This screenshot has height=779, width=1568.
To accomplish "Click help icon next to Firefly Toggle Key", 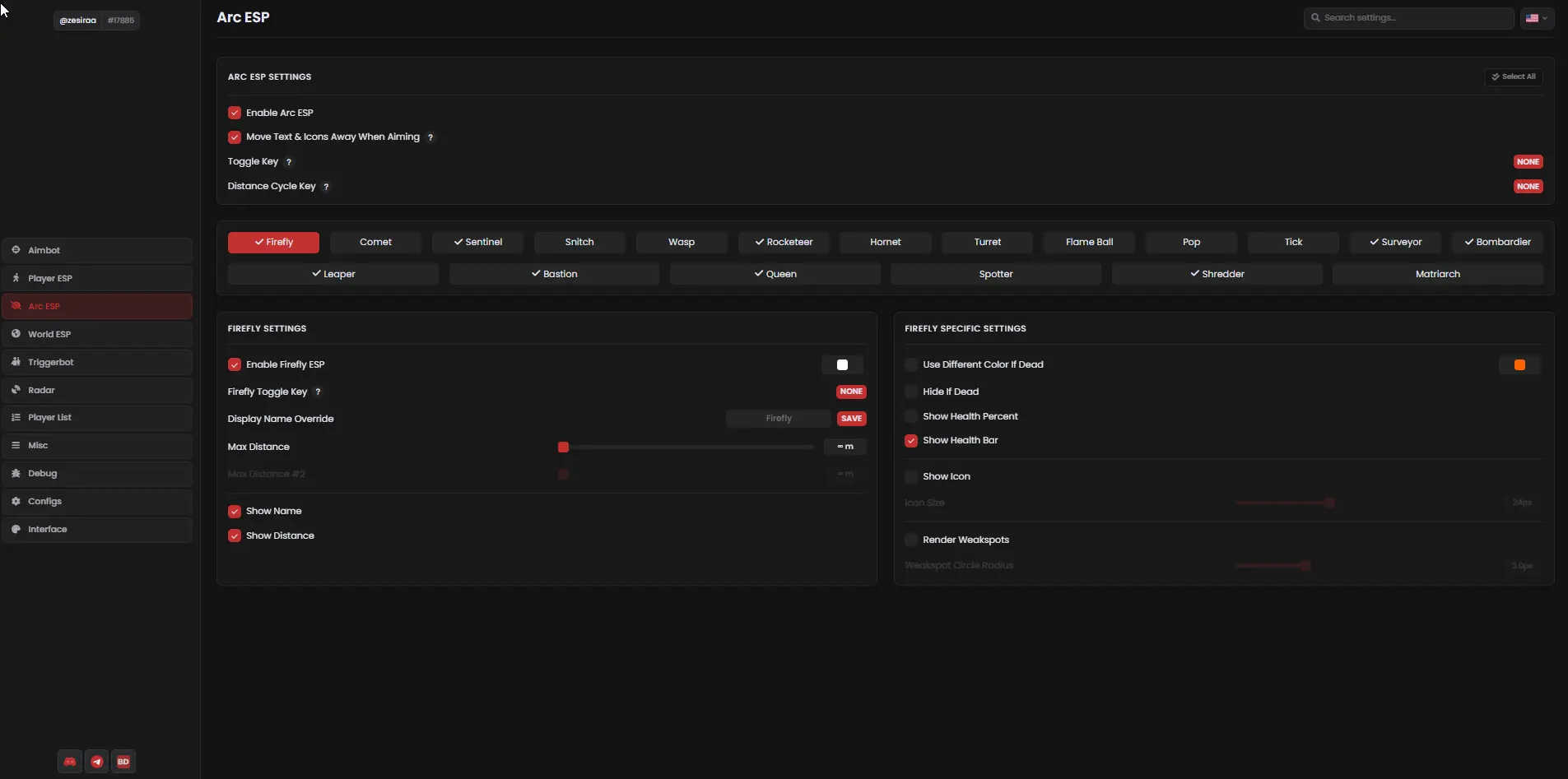I will 318,392.
